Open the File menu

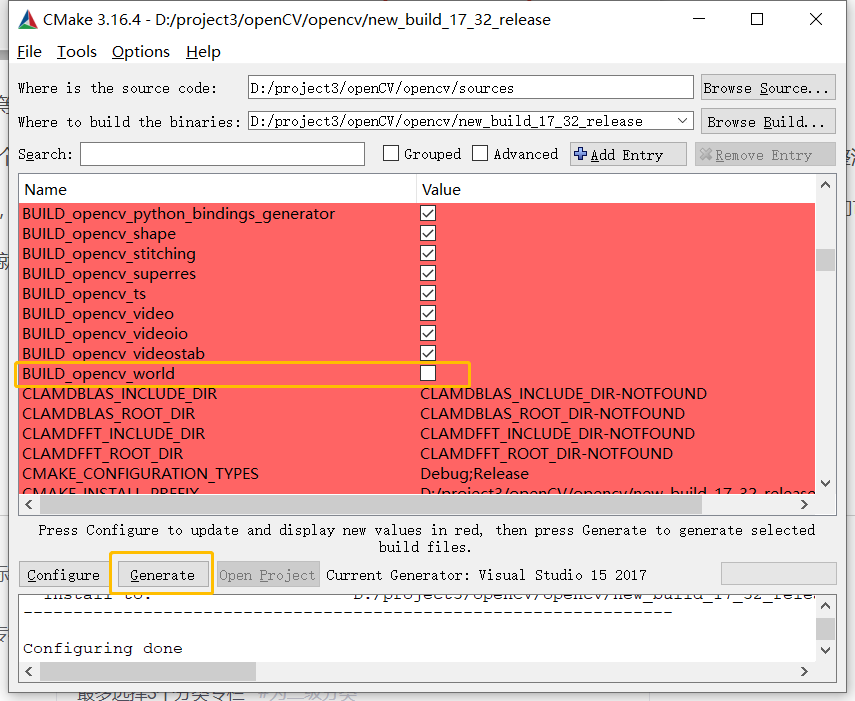[x=29, y=51]
